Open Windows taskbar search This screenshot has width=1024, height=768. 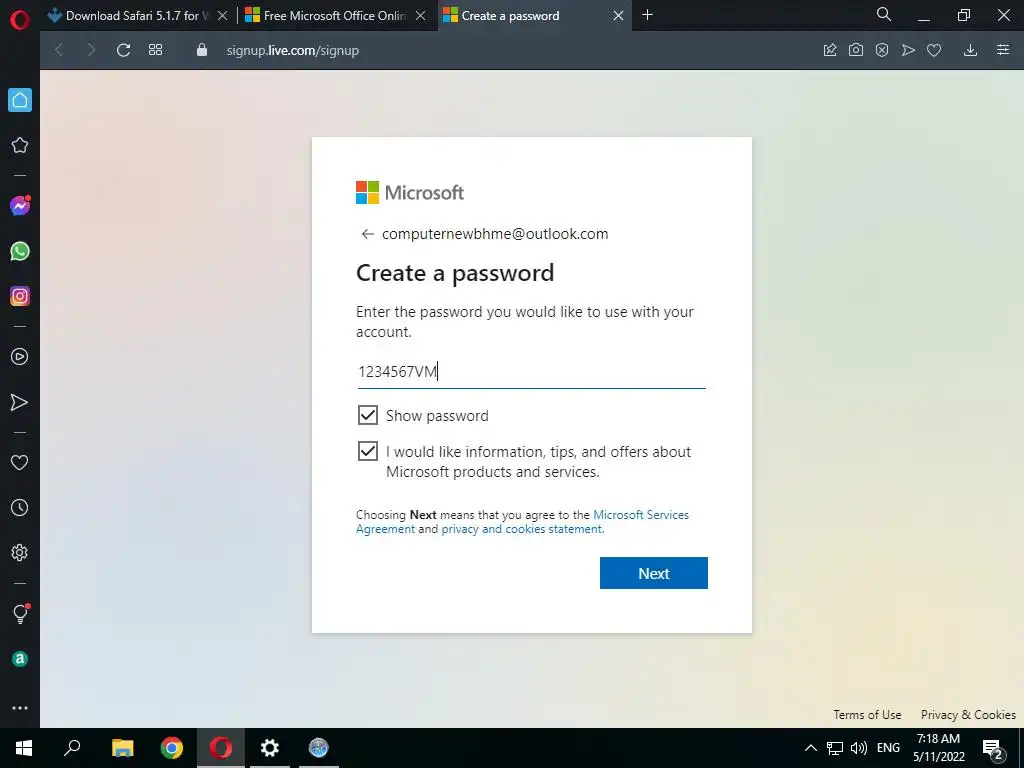point(72,748)
